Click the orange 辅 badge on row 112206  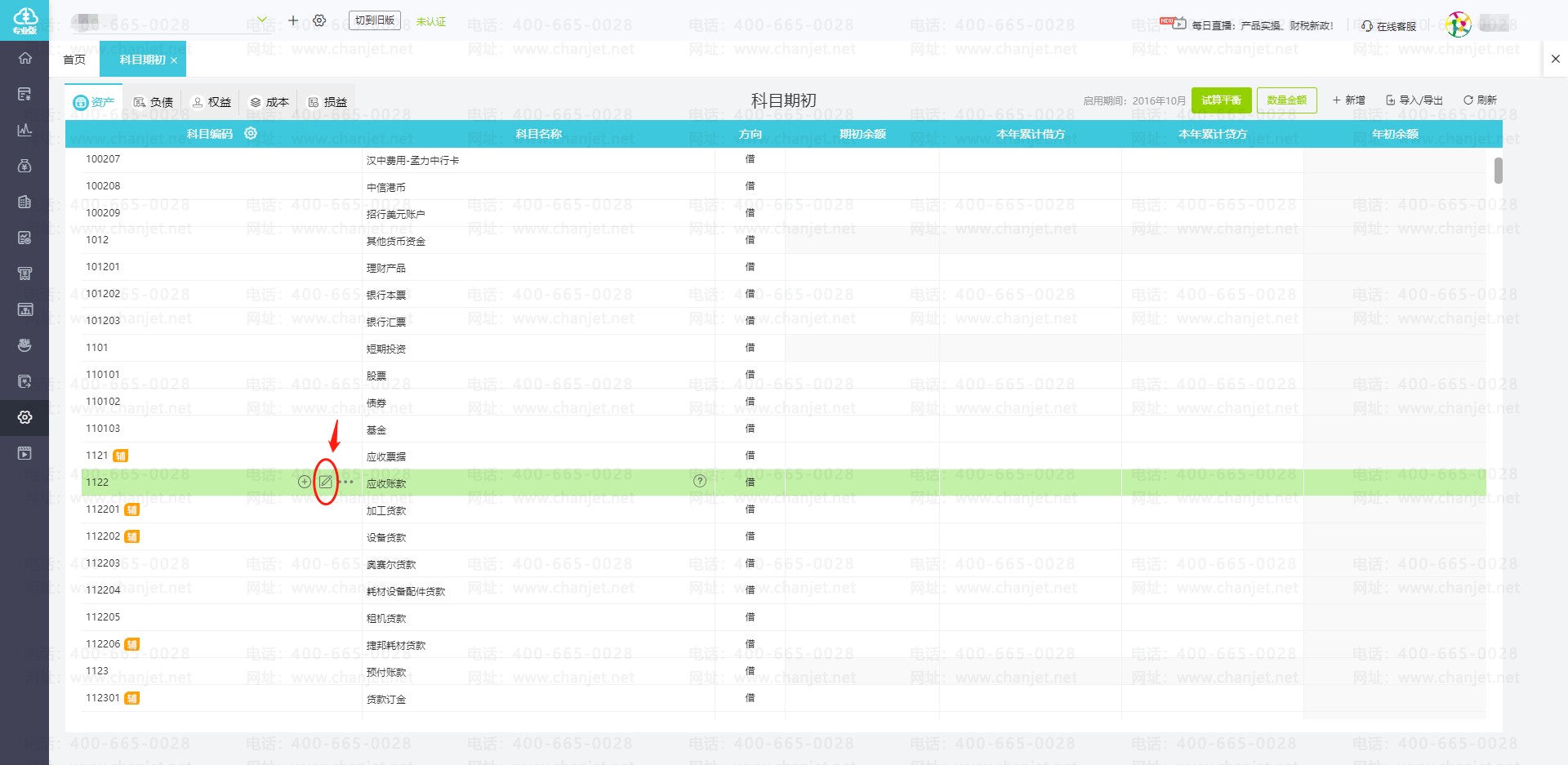coord(131,644)
